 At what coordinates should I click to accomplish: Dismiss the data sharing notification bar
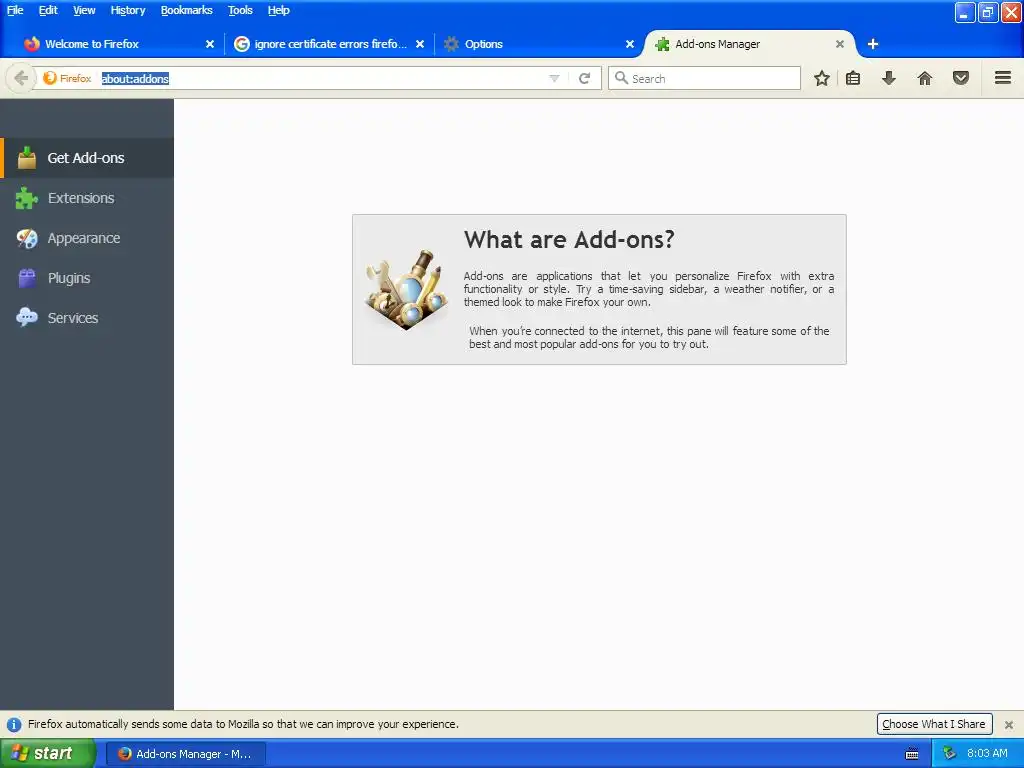(1009, 725)
